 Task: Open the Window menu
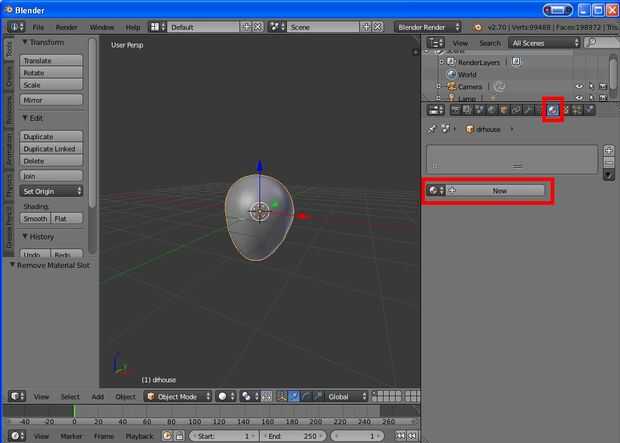pos(102,27)
